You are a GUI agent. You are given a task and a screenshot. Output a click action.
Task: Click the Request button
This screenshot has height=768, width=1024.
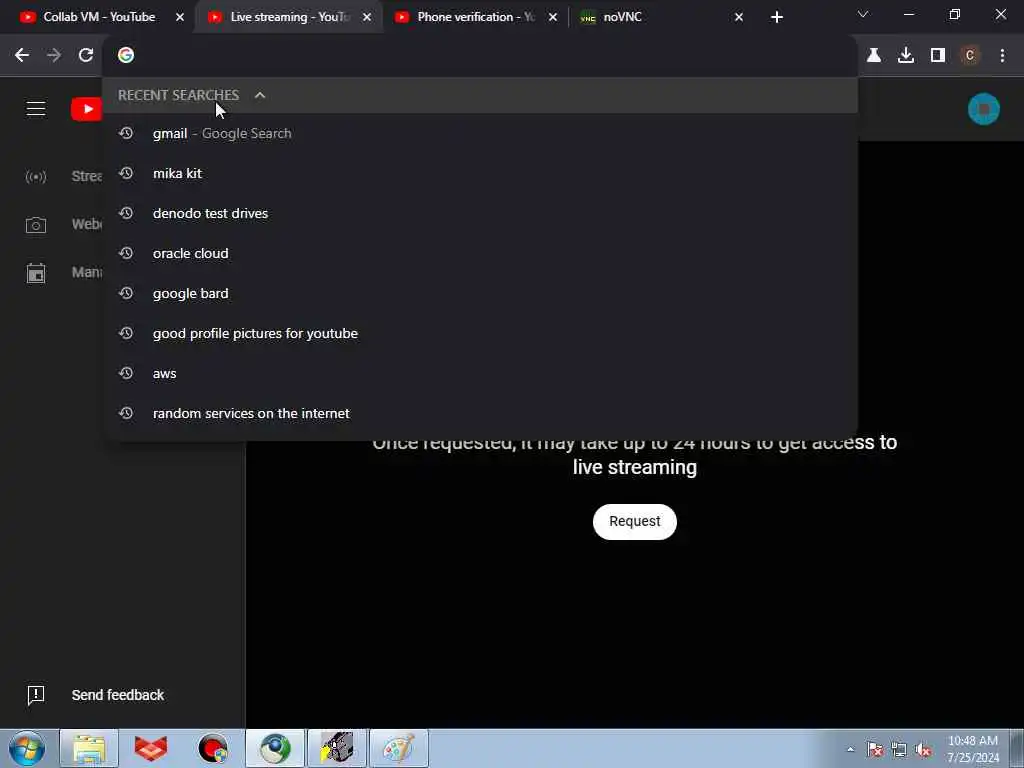(635, 521)
